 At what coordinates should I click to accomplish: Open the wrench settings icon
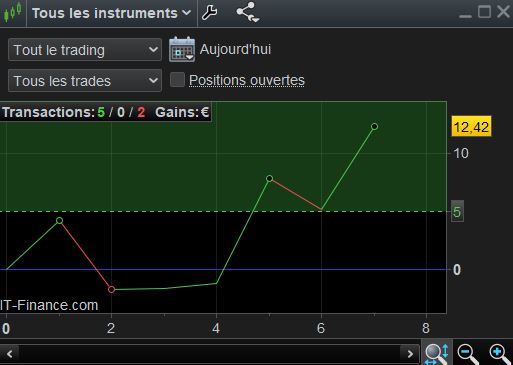coord(210,13)
